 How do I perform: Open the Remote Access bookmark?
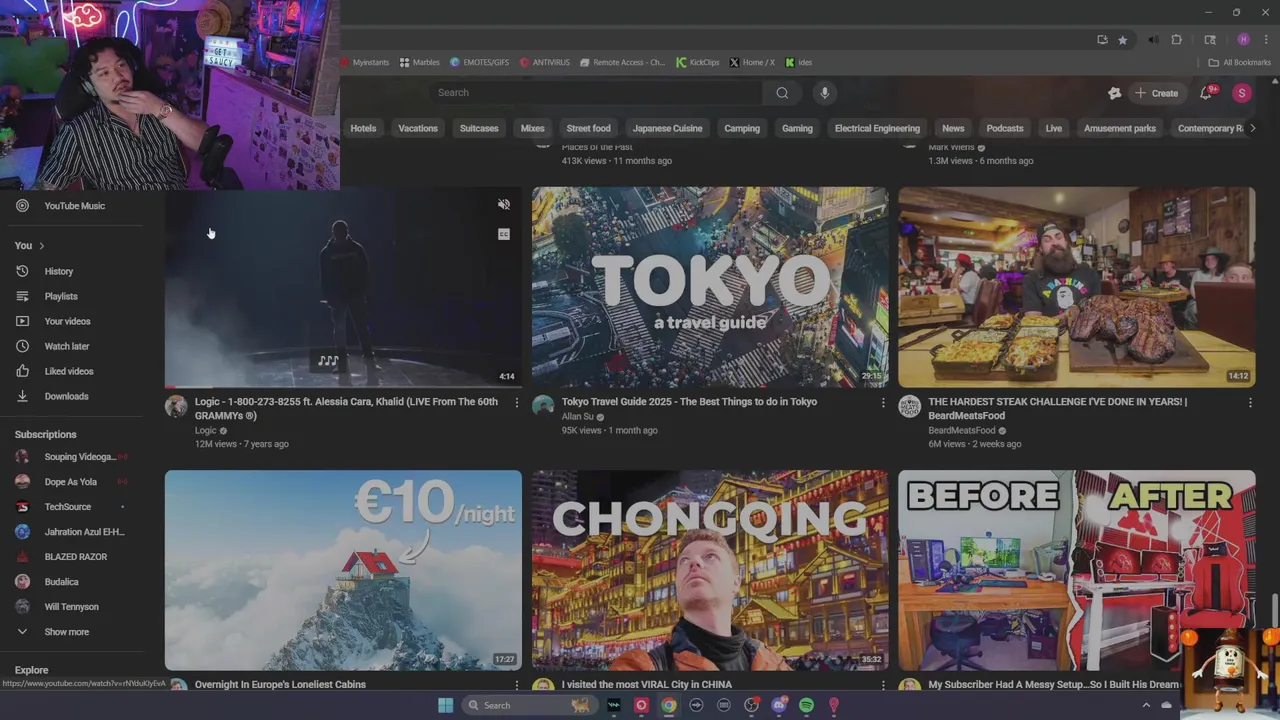click(x=622, y=62)
